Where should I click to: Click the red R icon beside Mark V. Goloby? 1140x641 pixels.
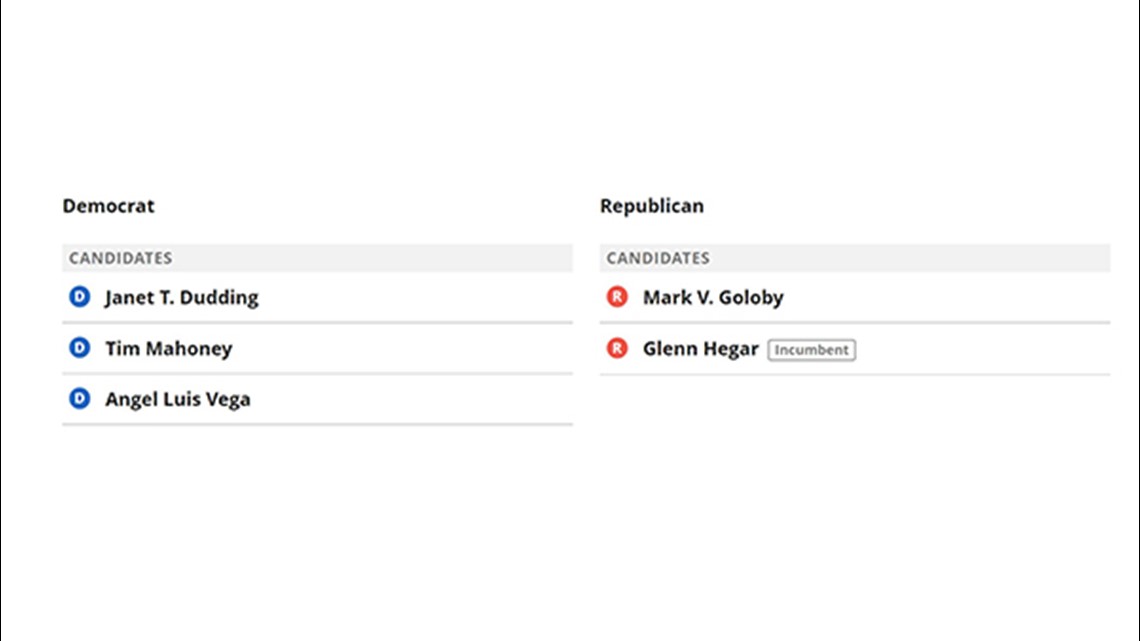coord(617,297)
